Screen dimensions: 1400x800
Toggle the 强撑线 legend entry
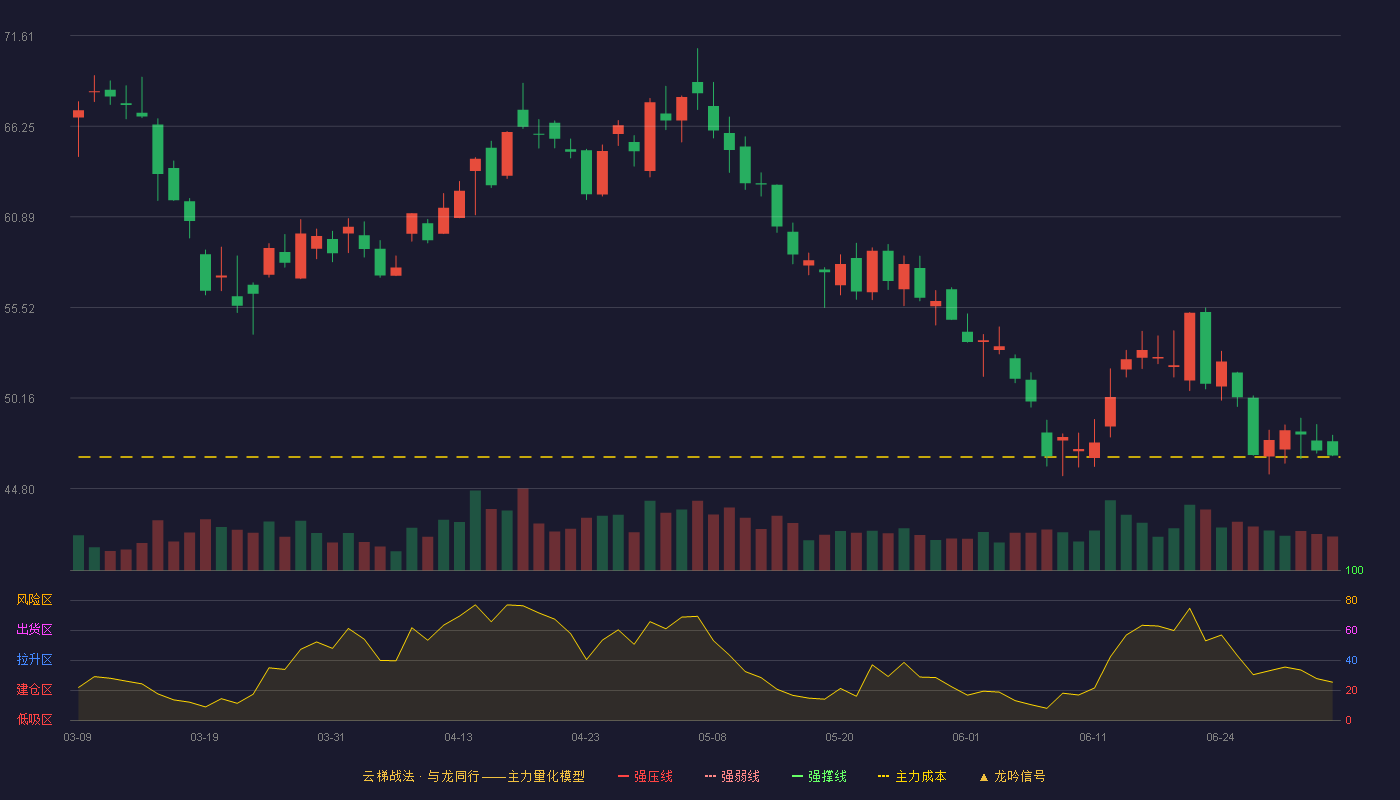pos(819,776)
